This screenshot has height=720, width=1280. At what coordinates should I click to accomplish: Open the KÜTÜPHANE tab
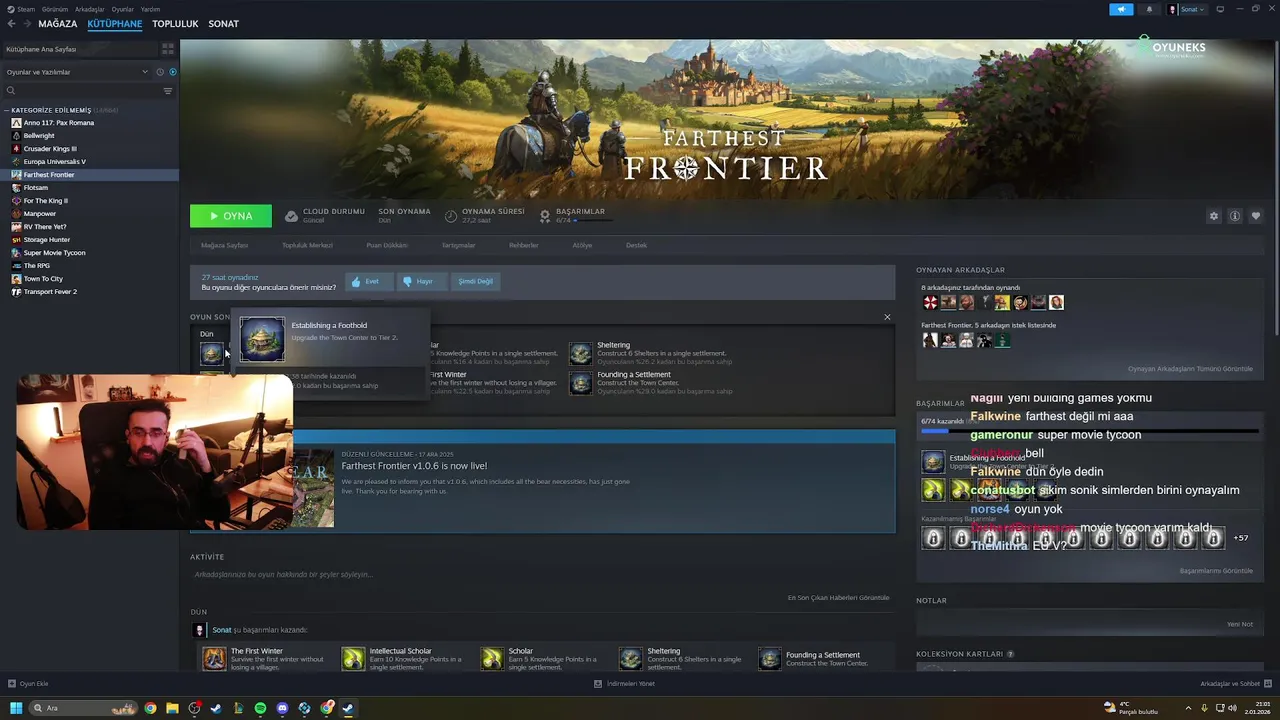point(115,24)
